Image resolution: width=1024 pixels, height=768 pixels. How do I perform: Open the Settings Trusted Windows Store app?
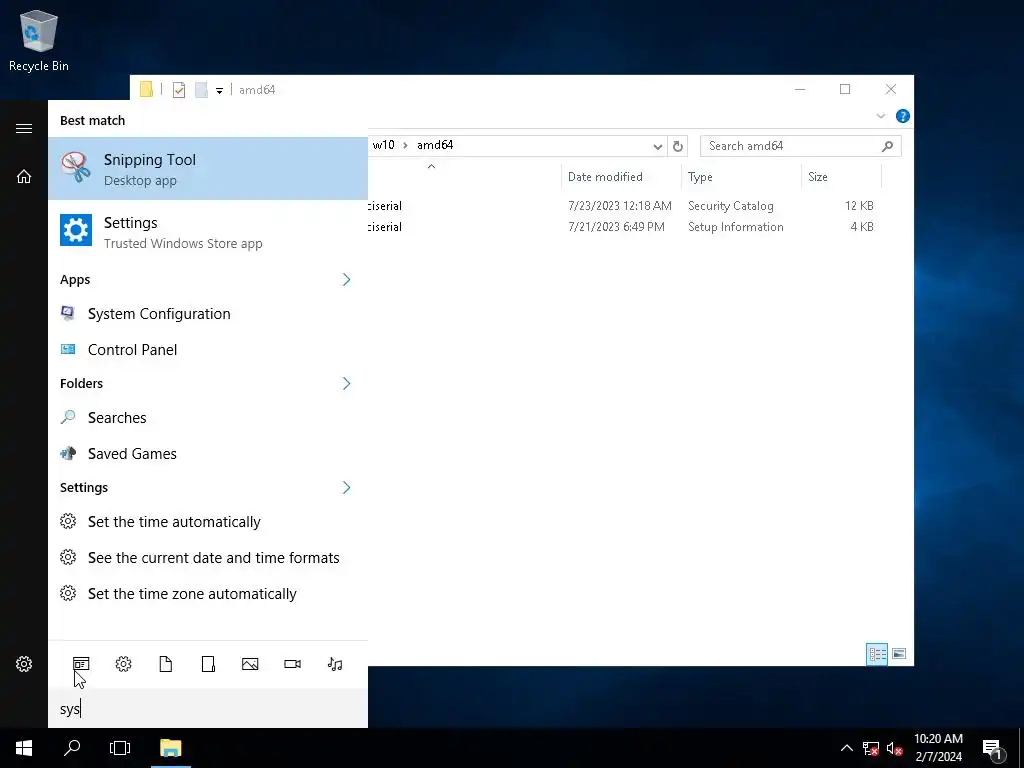(x=208, y=232)
